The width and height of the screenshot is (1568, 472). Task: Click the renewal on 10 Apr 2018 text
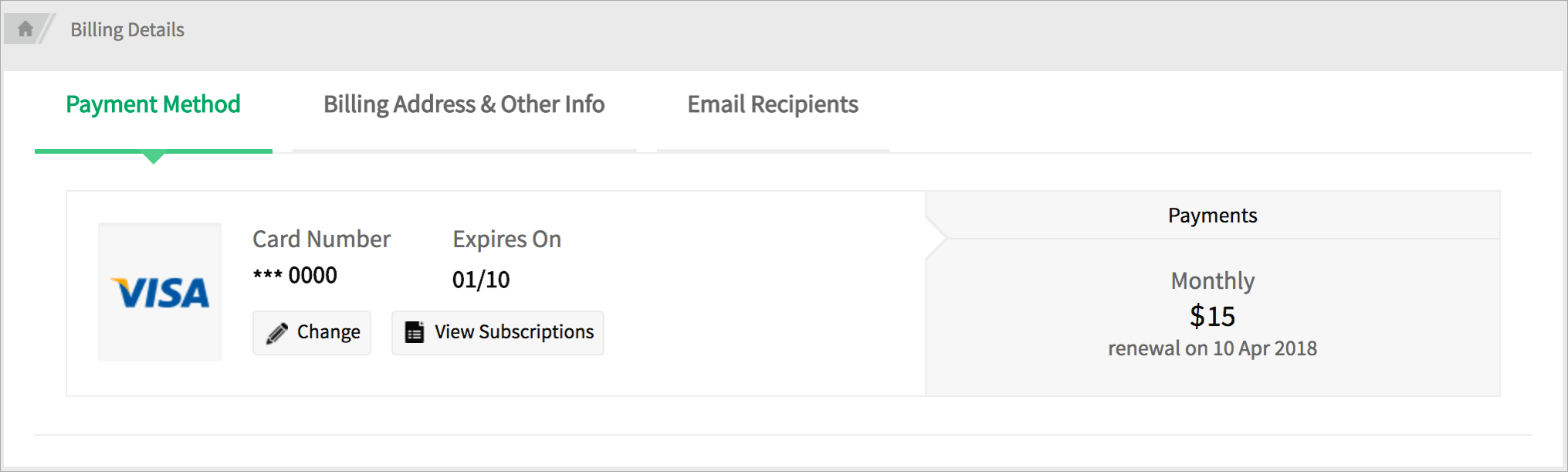pyautogui.click(x=1212, y=348)
